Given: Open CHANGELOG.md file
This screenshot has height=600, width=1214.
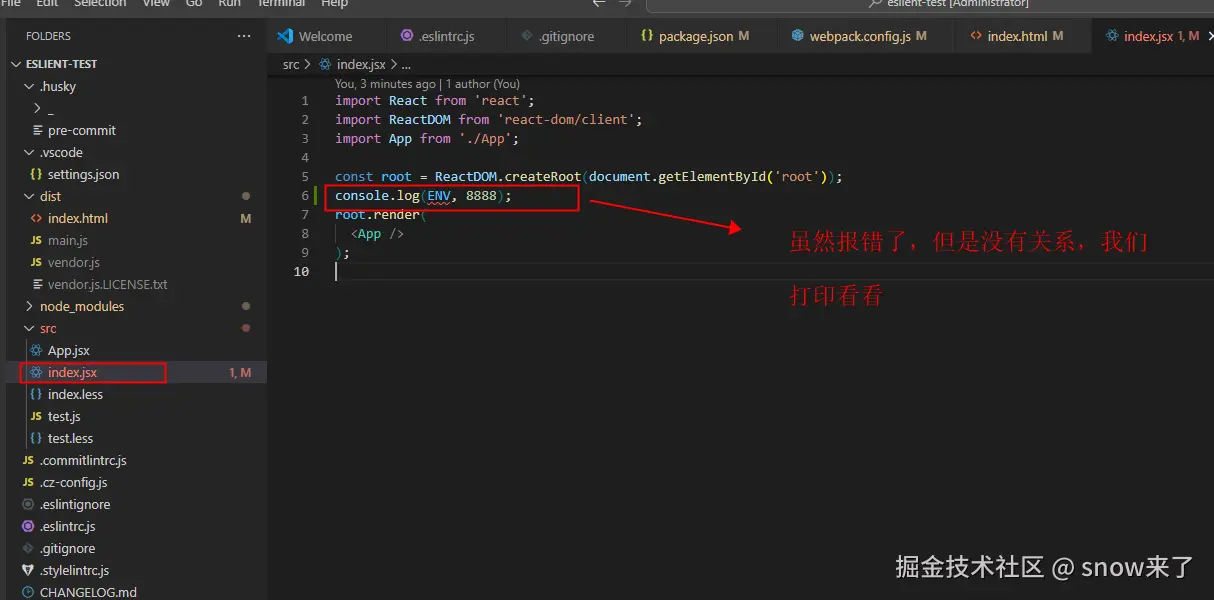Looking at the screenshot, I should [88, 592].
